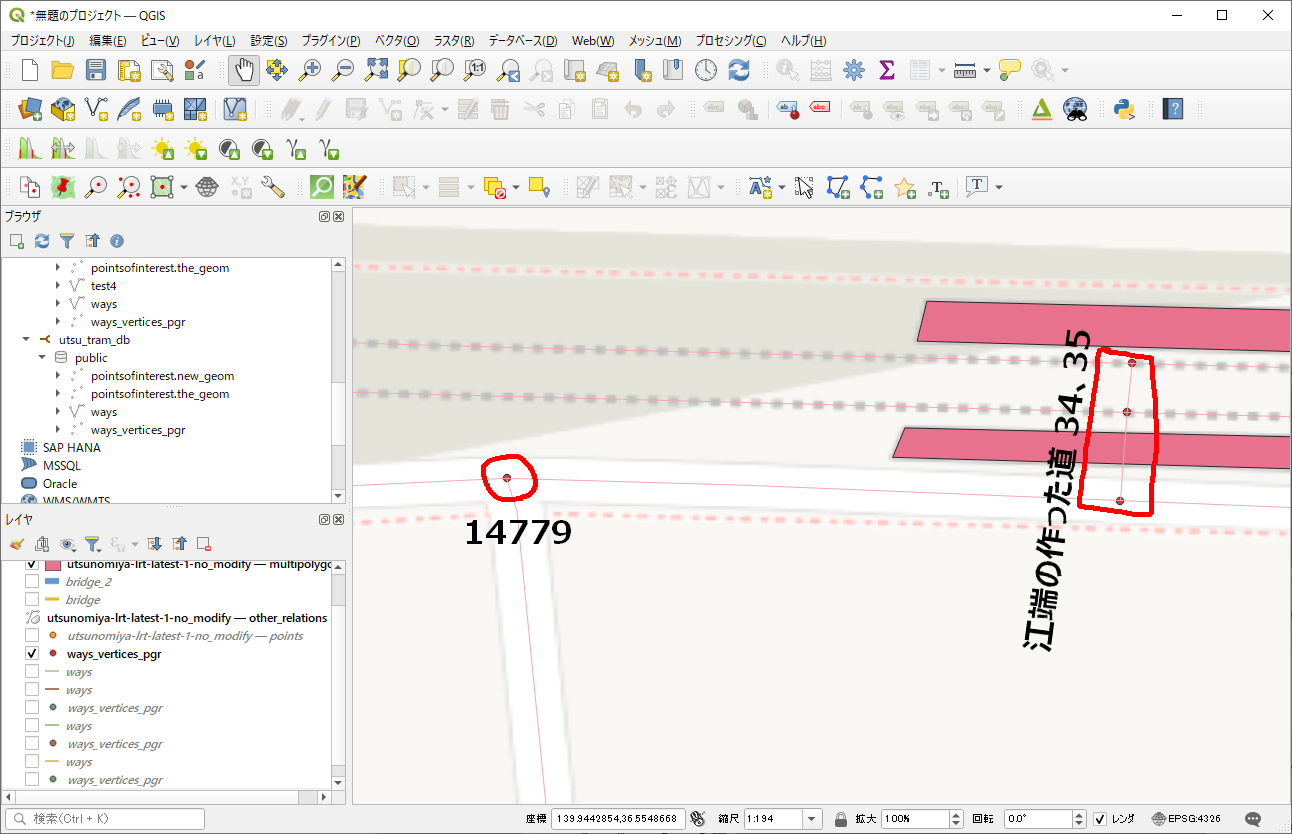Toggle the Render checkbox in status bar
Screen dimensions: 1292x834
(1100, 818)
